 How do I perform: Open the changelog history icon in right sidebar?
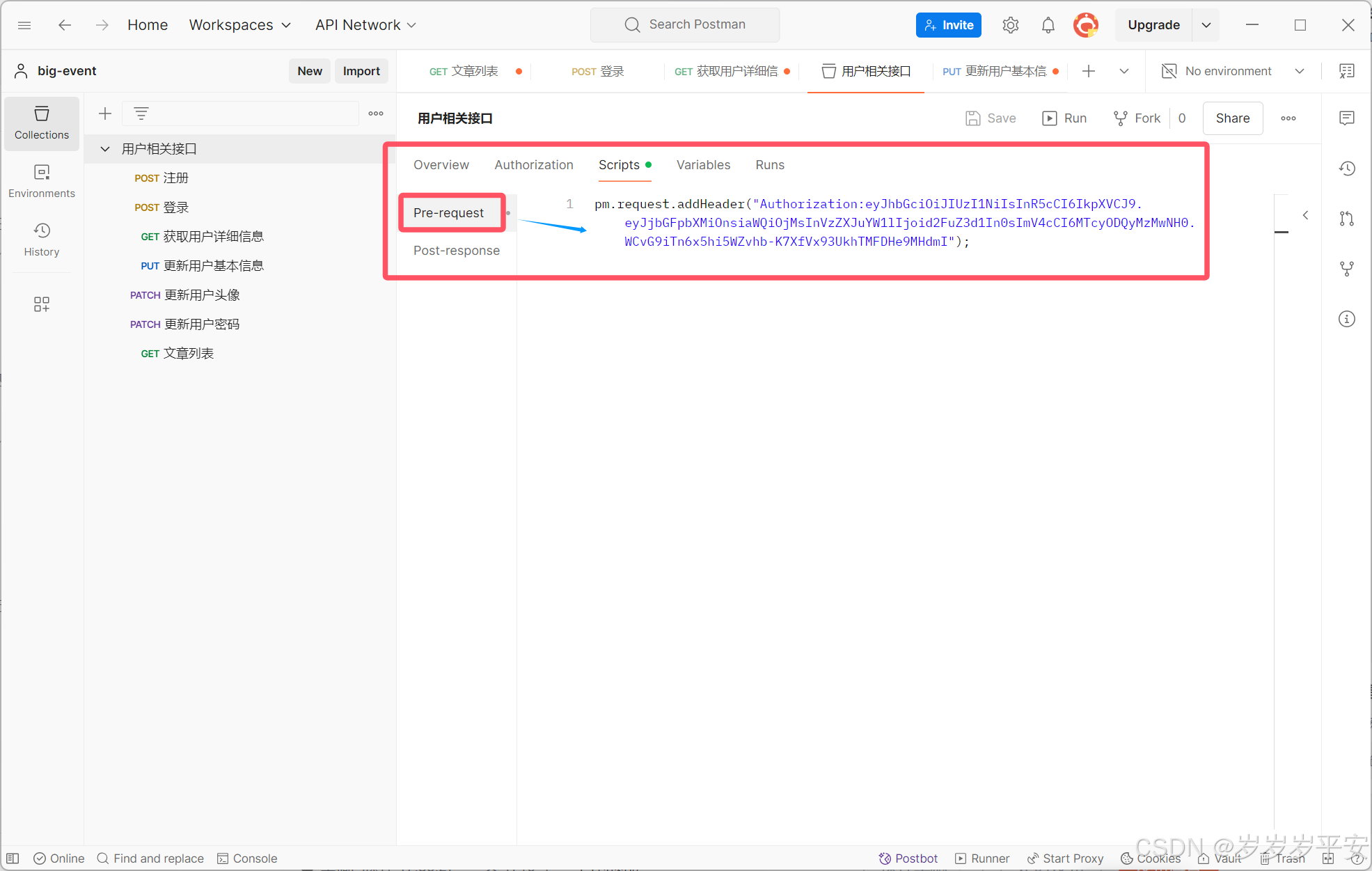coord(1347,168)
